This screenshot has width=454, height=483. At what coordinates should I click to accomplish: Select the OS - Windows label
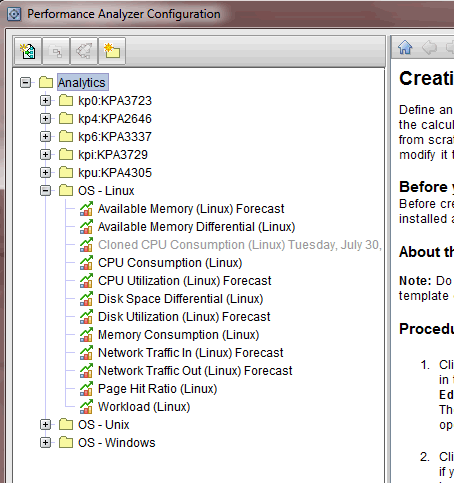[x=117, y=443]
